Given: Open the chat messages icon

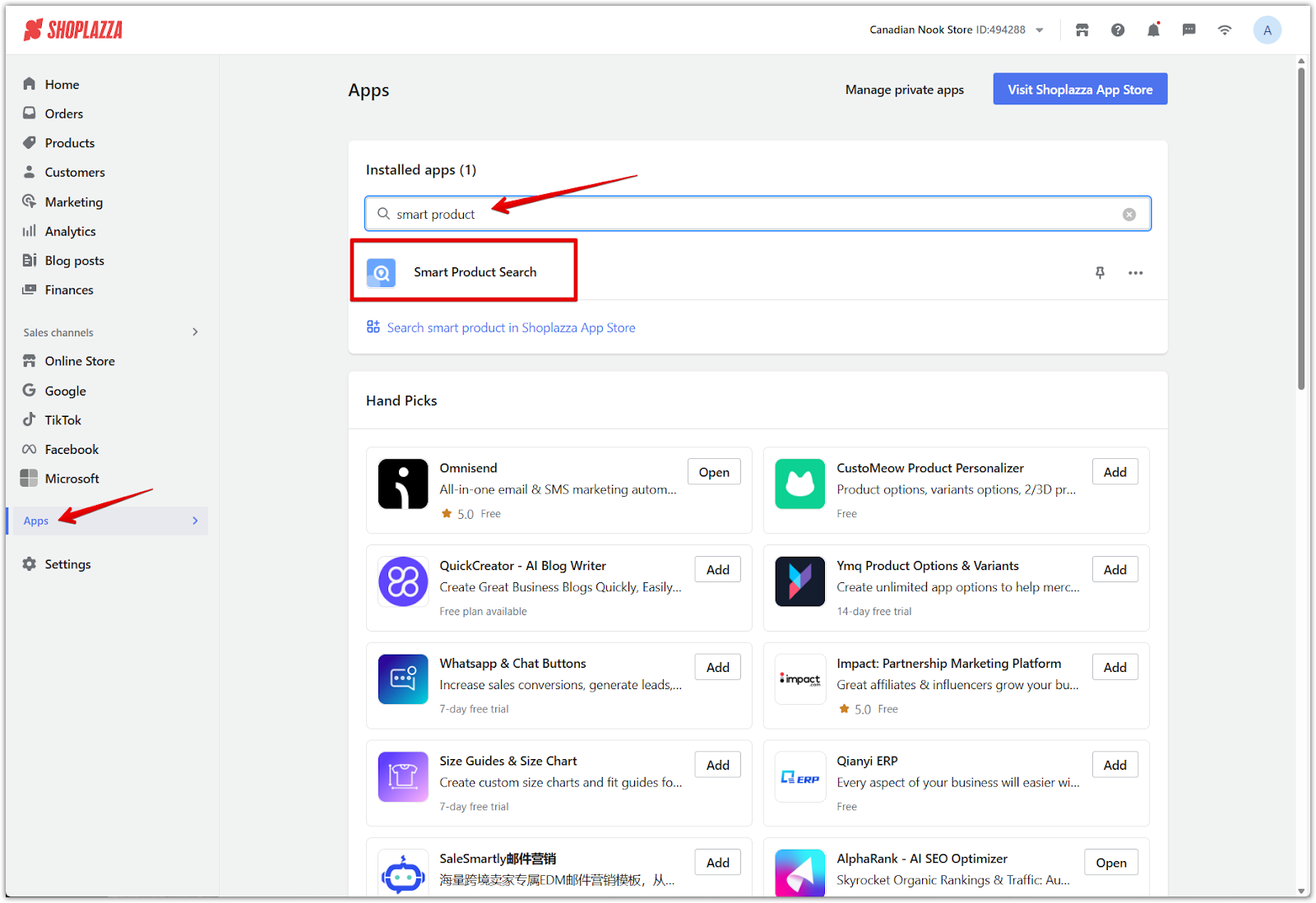Looking at the screenshot, I should [x=1189, y=30].
